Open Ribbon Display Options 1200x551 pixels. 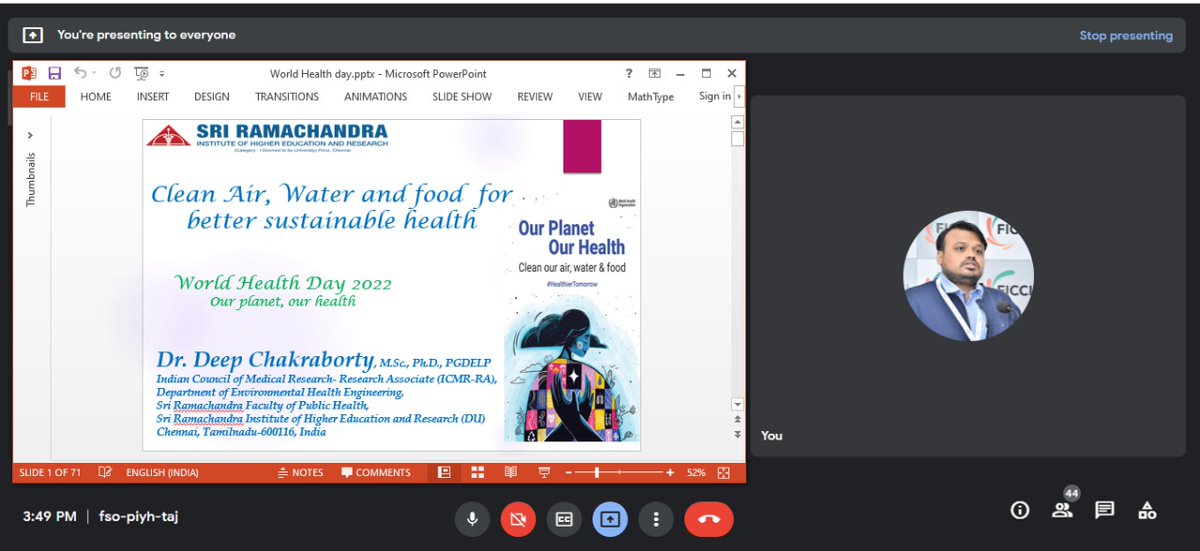click(x=655, y=73)
